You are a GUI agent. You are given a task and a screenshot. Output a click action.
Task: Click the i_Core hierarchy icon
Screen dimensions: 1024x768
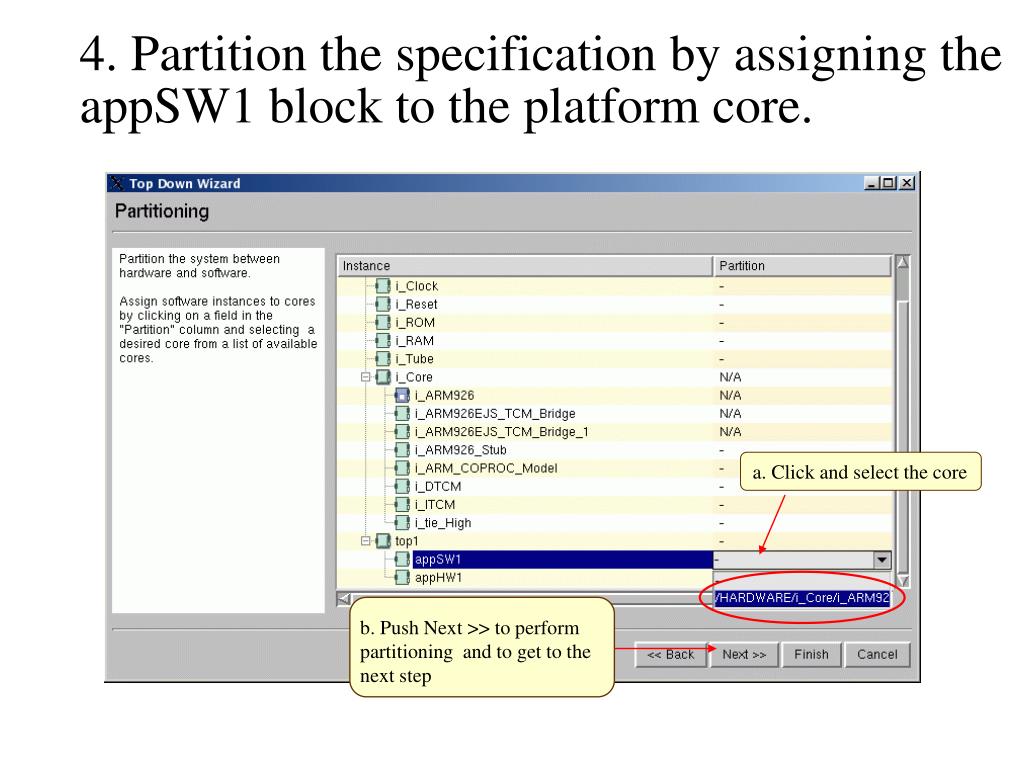[x=383, y=377]
